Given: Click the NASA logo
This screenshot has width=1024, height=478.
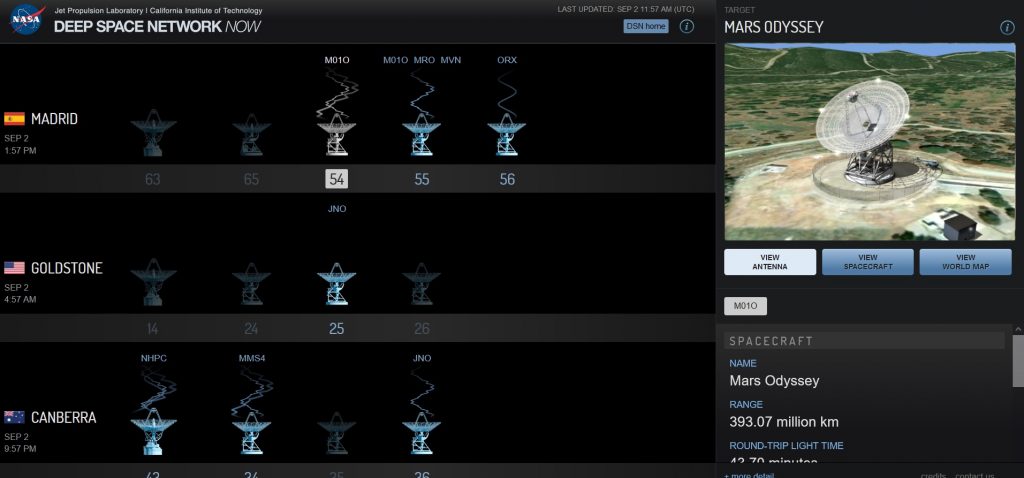Looking at the screenshot, I should point(27,19).
